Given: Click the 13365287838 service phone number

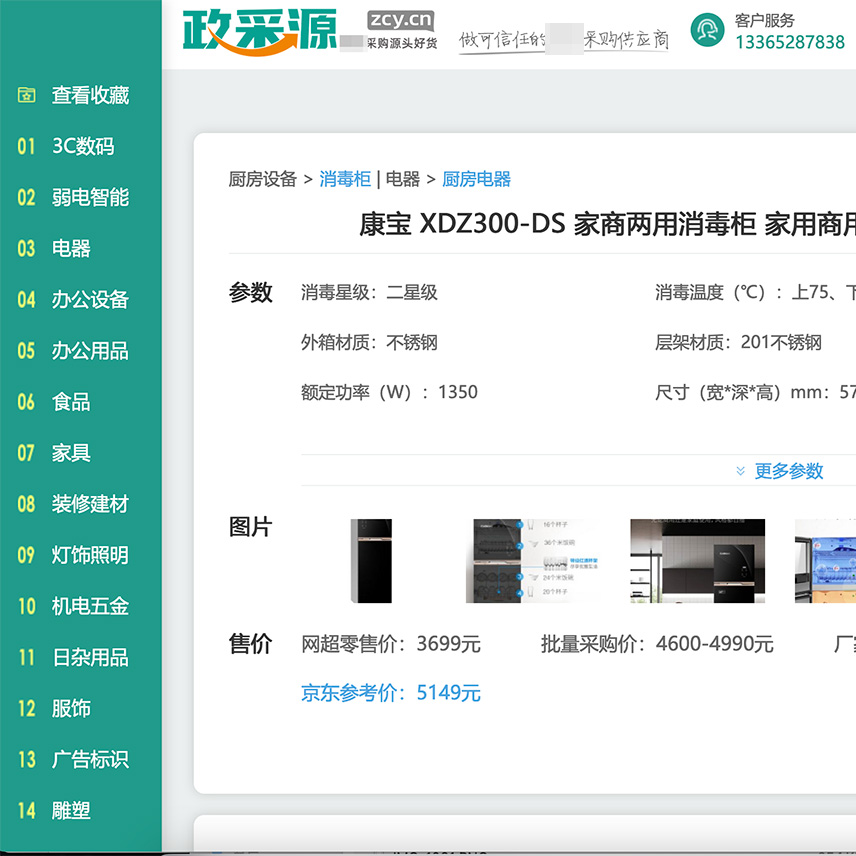Looking at the screenshot, I should tap(789, 42).
